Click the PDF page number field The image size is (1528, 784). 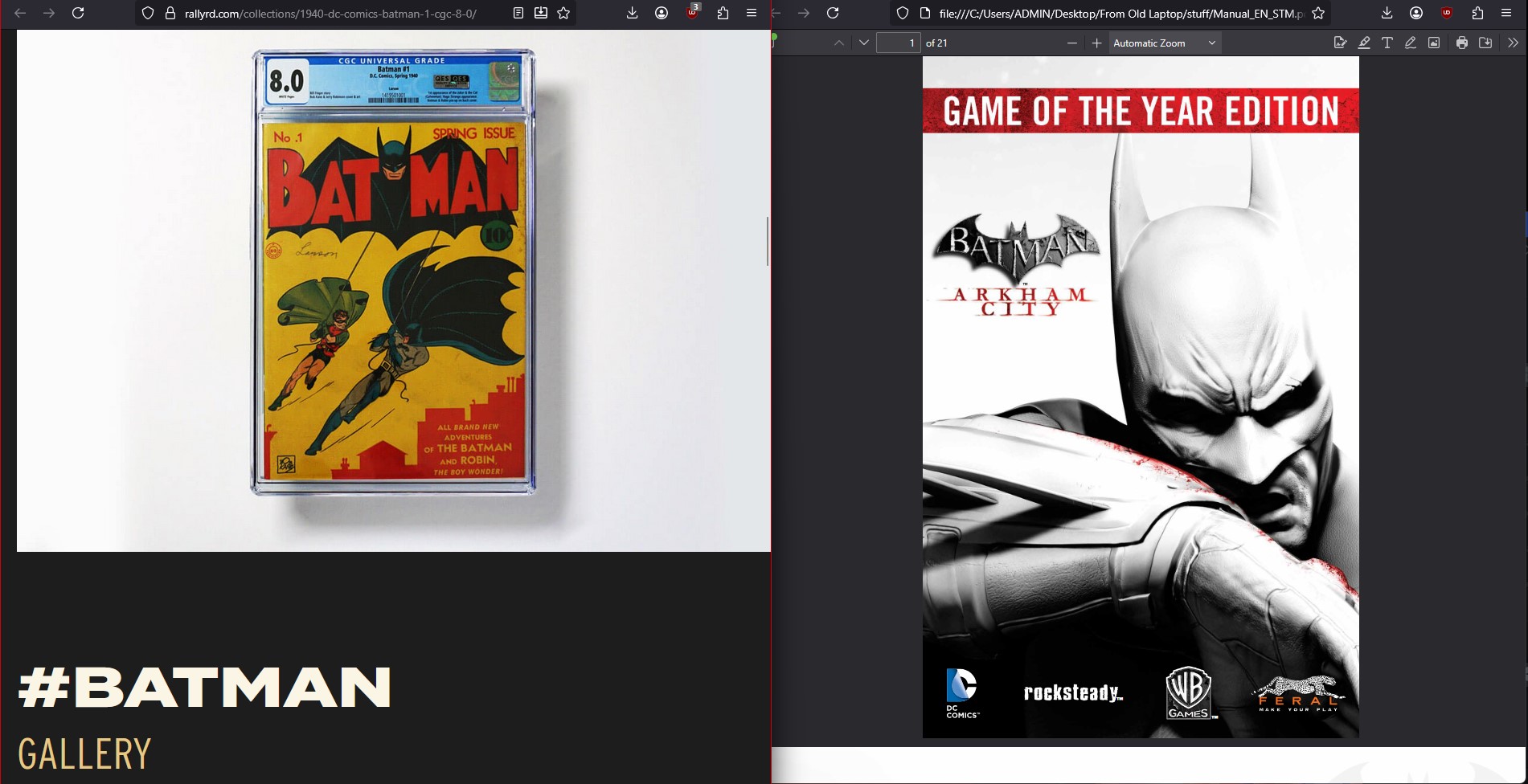[x=898, y=43]
